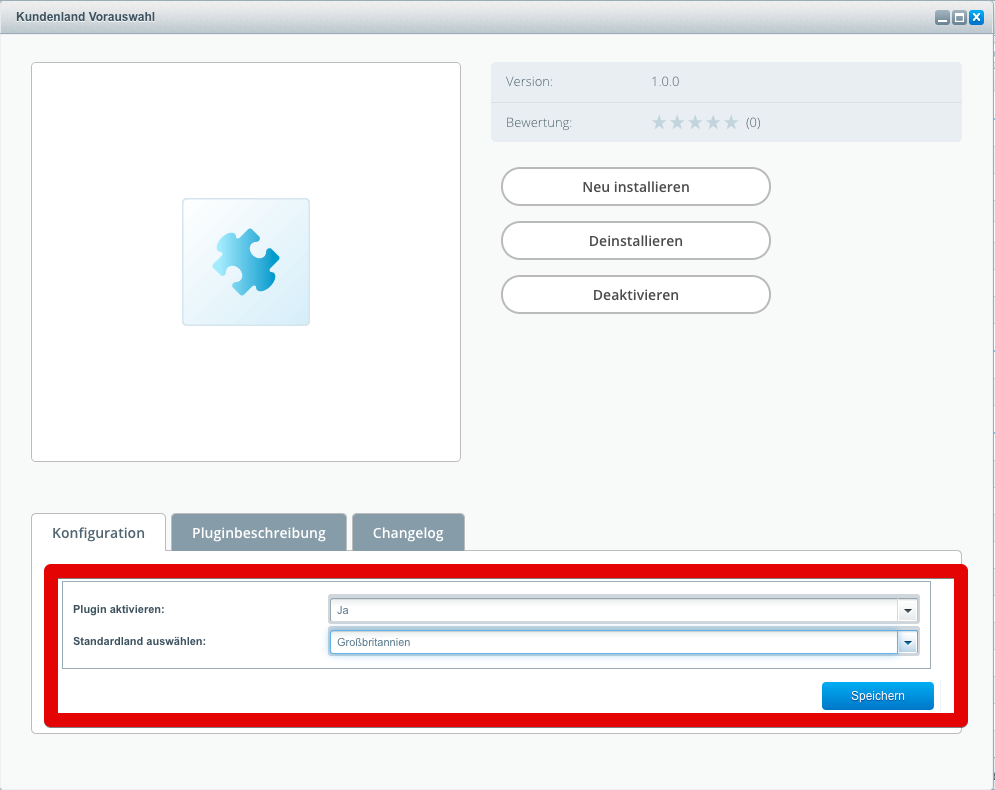This screenshot has height=790, width=995.
Task: Click the Großbritannien country field
Action: [614, 642]
